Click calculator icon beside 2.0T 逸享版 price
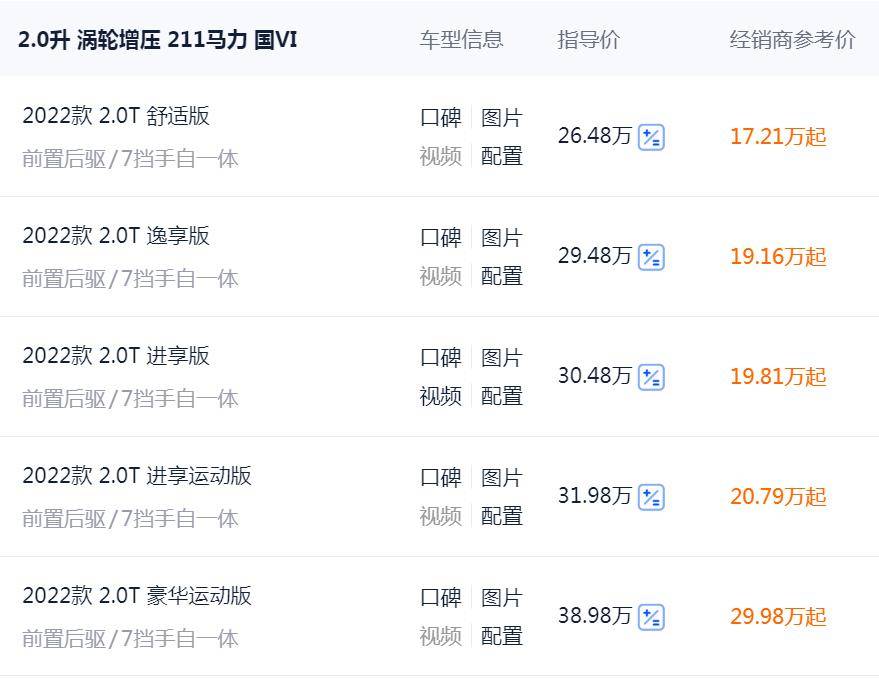The width and height of the screenshot is (879, 678). coord(651,257)
